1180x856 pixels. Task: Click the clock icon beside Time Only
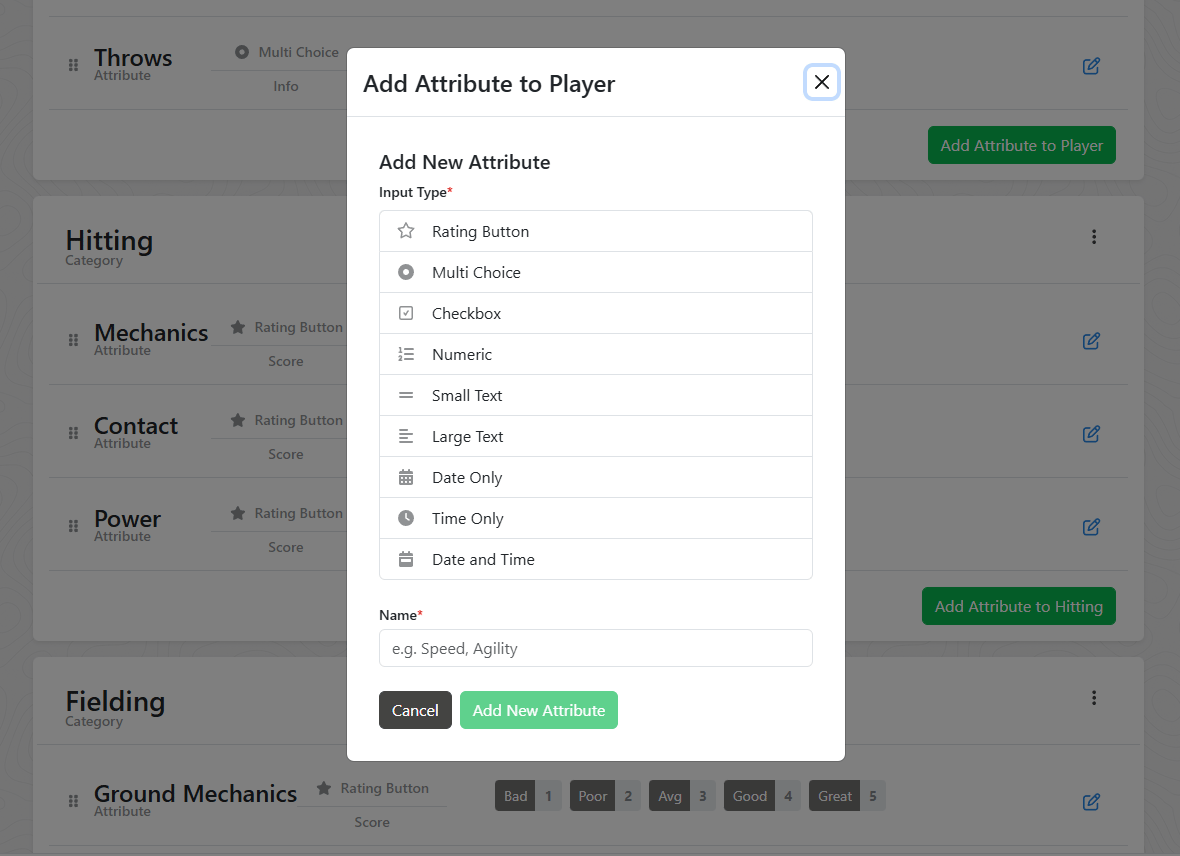point(405,518)
